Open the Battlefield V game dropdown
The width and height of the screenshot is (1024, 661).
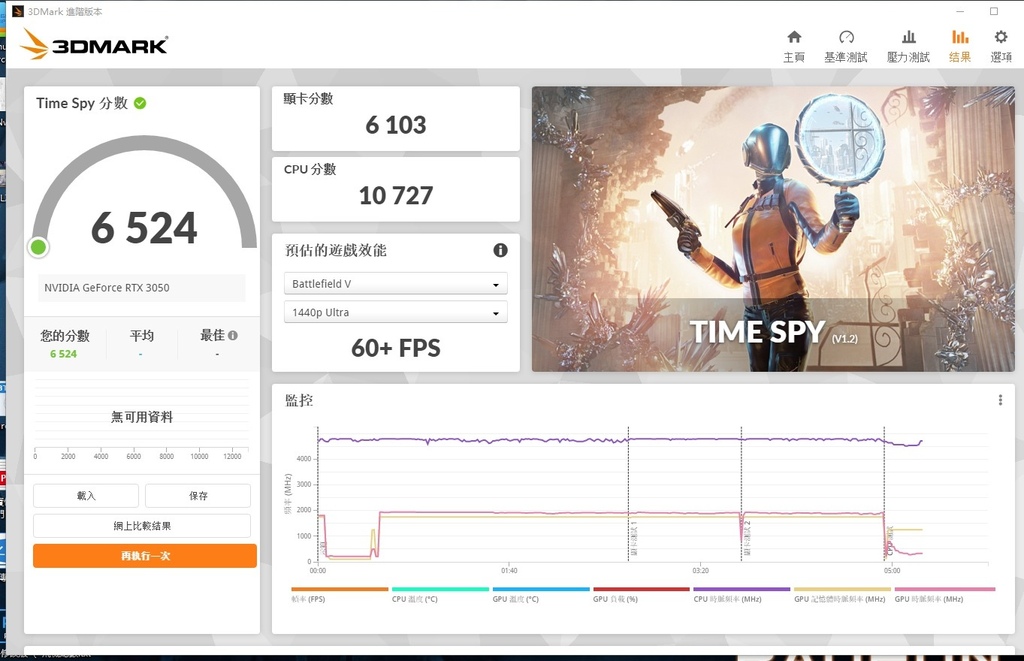[x=396, y=283]
